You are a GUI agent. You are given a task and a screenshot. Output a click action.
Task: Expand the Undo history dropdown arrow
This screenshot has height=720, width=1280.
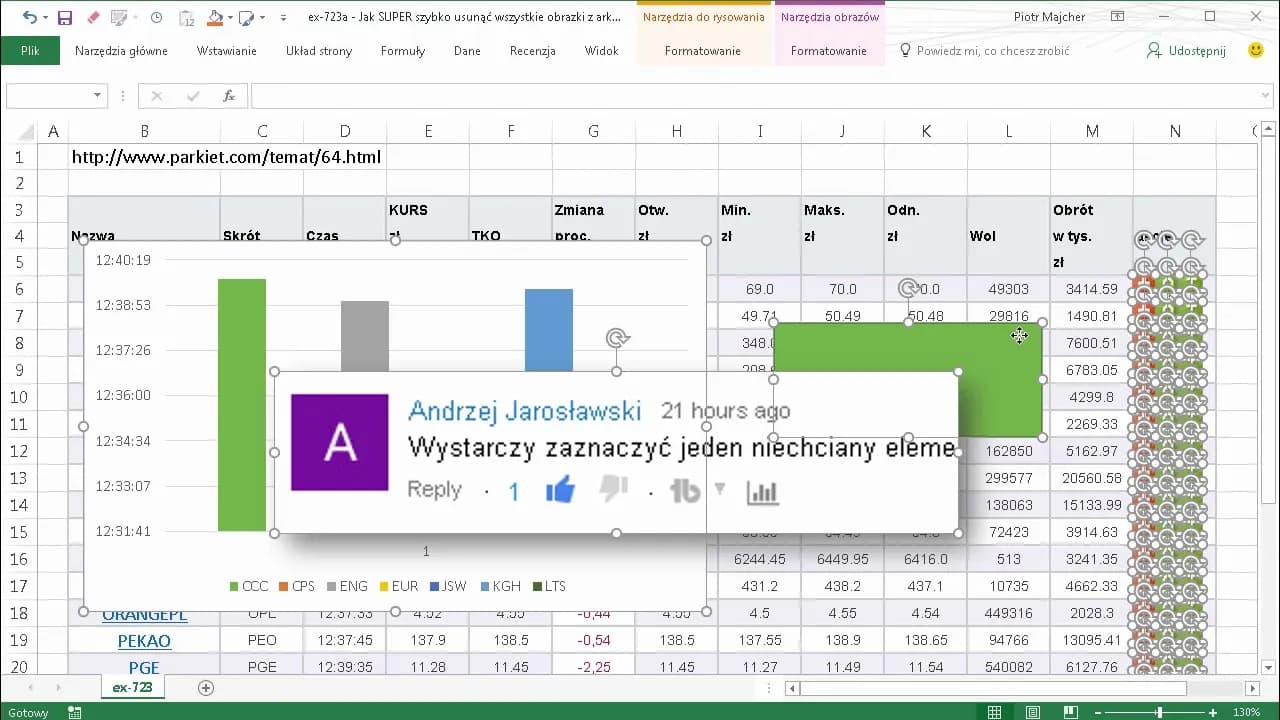45,17
